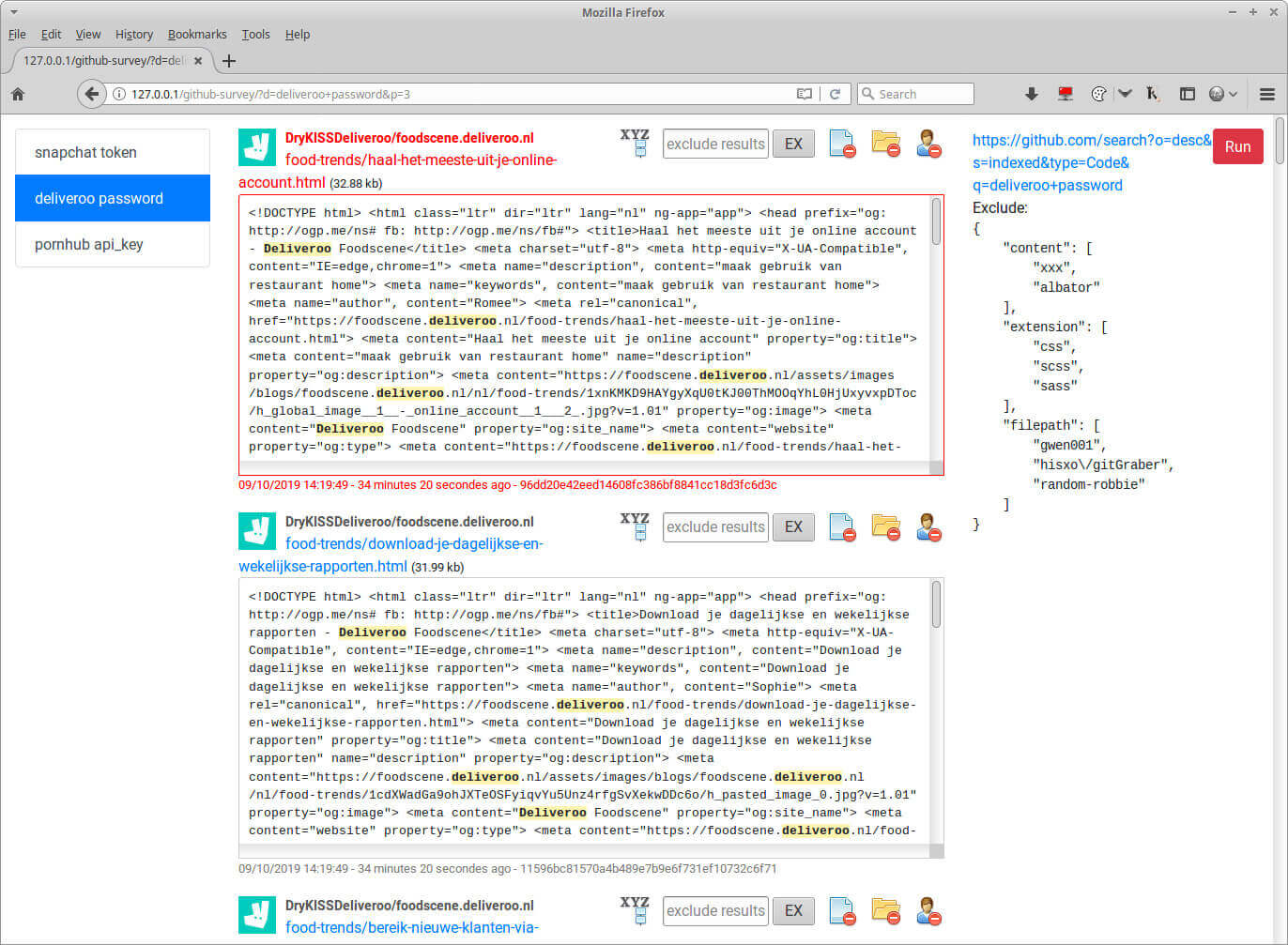The image size is (1288, 945).
Task: Go to Firefox home page
Action: click(x=18, y=94)
